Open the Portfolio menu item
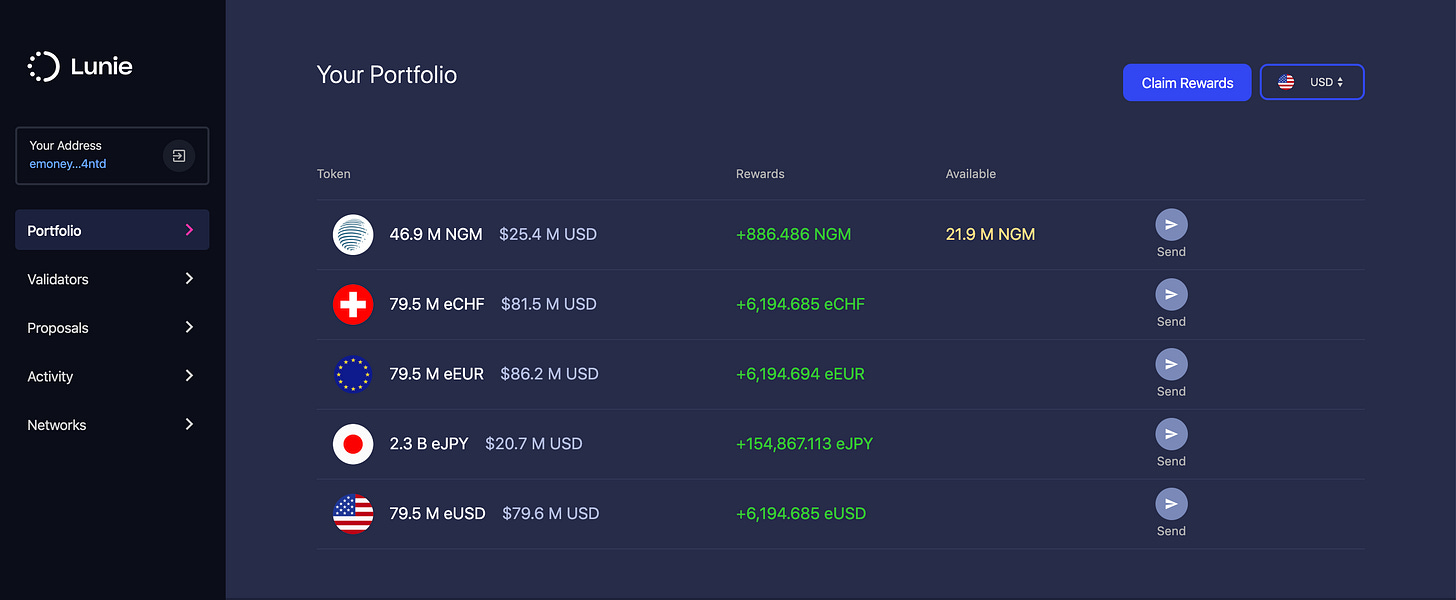 tap(112, 230)
